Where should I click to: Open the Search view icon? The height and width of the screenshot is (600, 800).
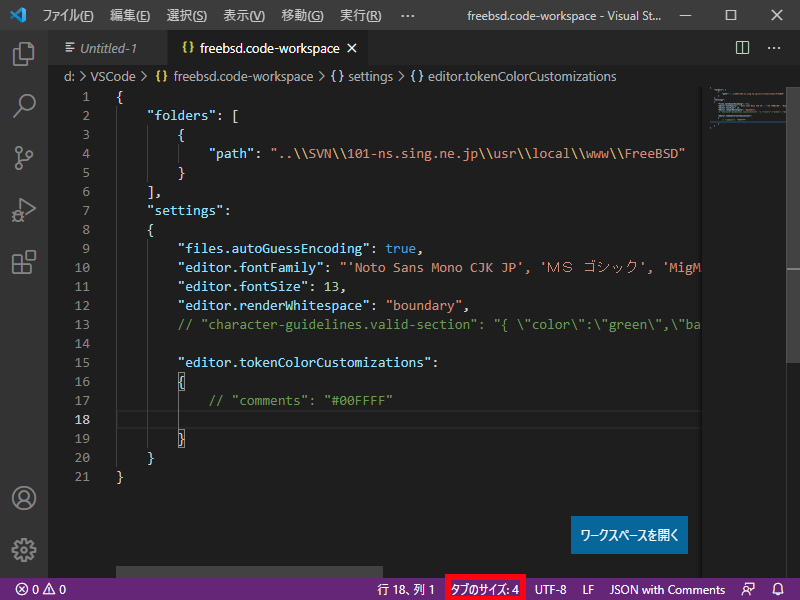23,105
